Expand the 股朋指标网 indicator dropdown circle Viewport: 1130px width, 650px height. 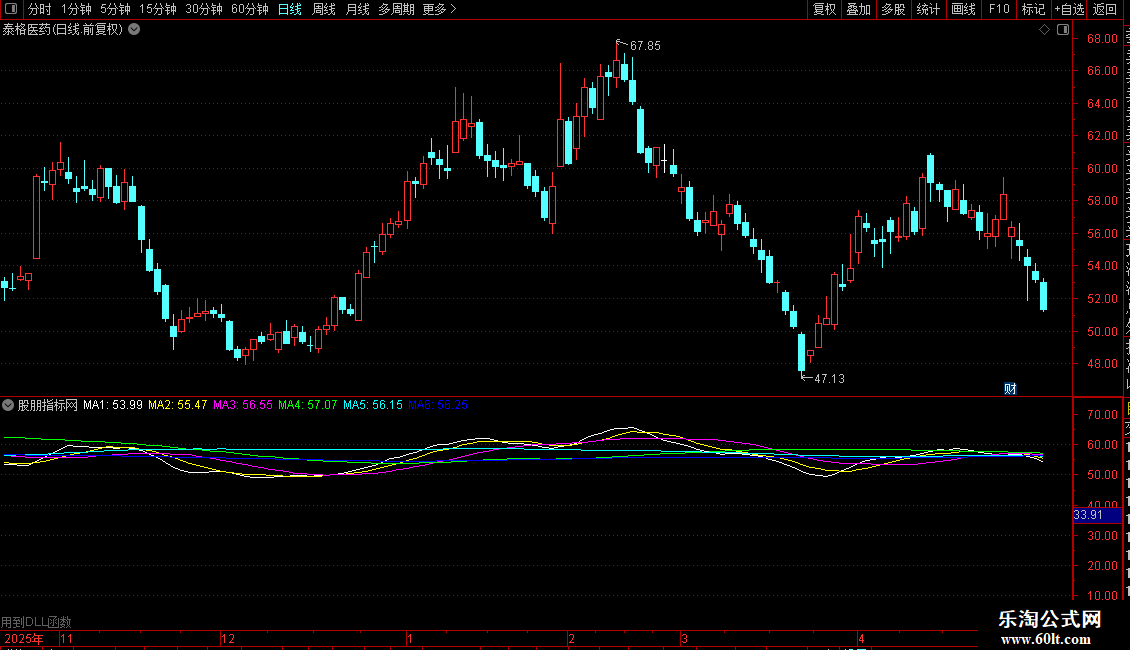pos(8,405)
